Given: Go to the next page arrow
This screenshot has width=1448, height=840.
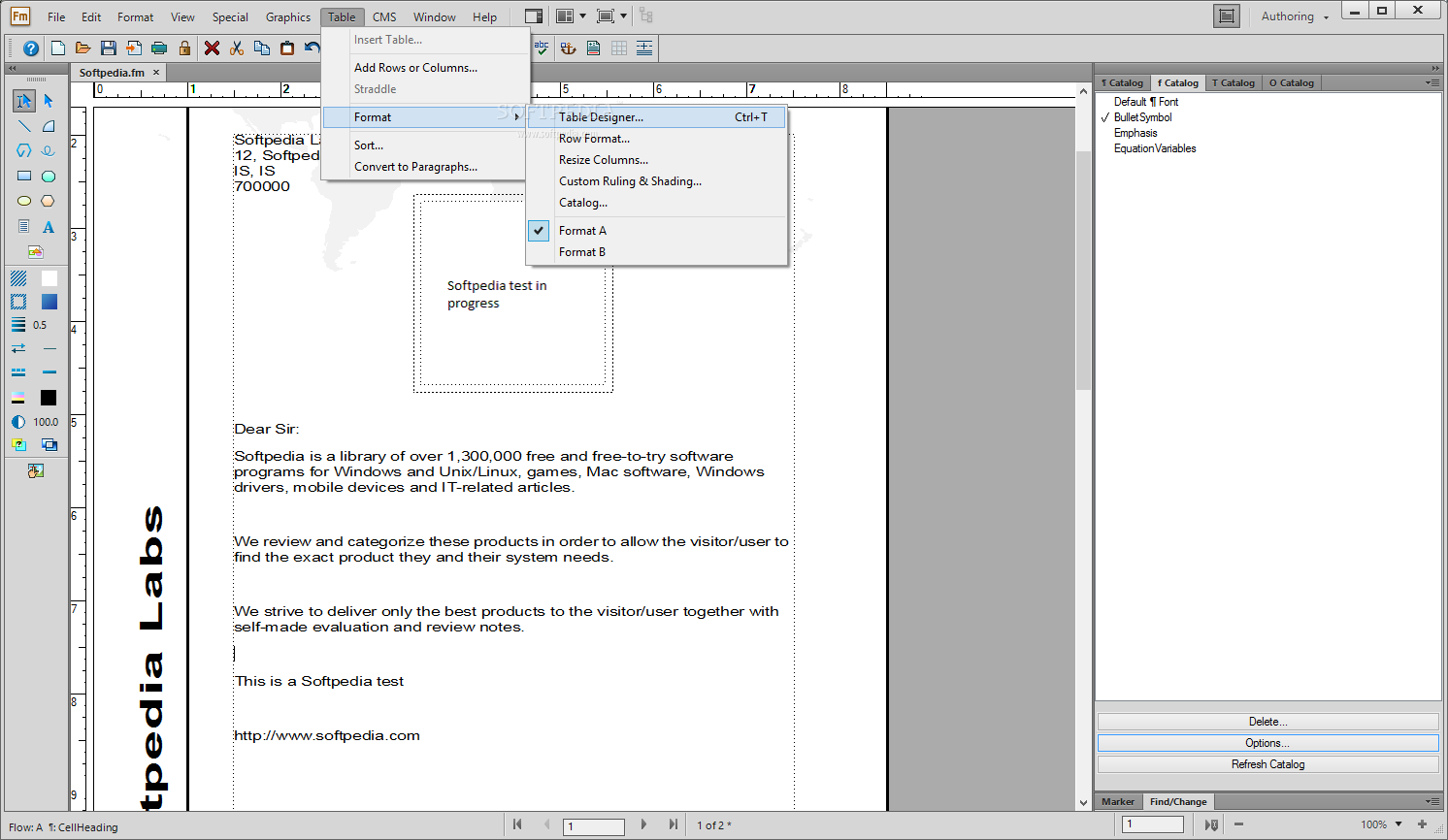Looking at the screenshot, I should (643, 824).
